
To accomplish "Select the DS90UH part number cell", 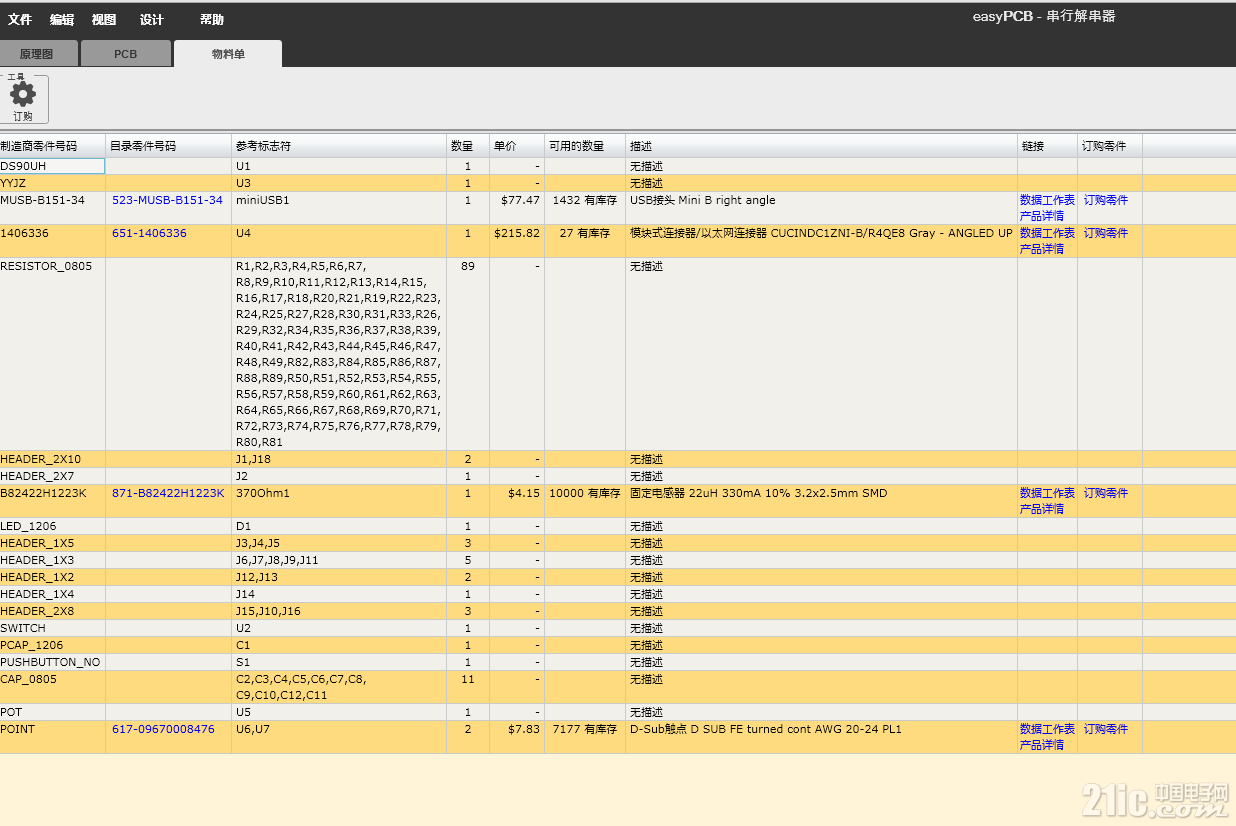I will [52, 166].
